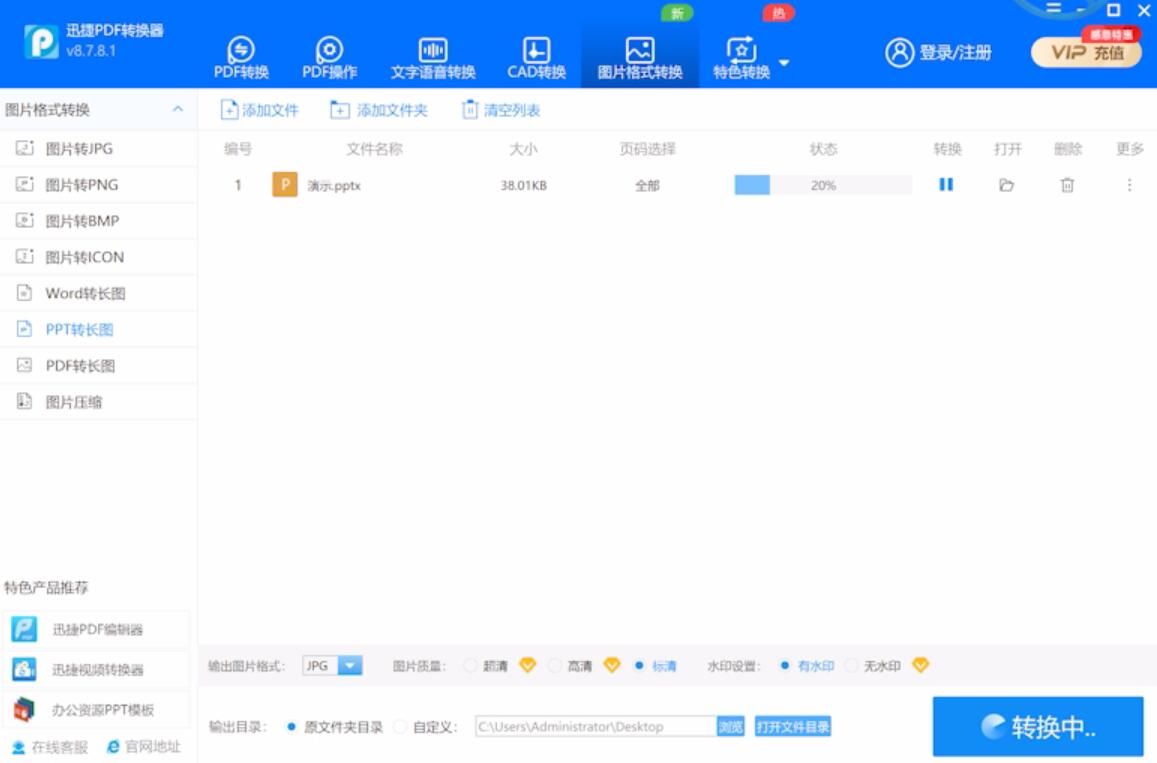Collapse the 图片格式转换 sidebar section
This screenshot has width=1157, height=763.
[x=178, y=109]
